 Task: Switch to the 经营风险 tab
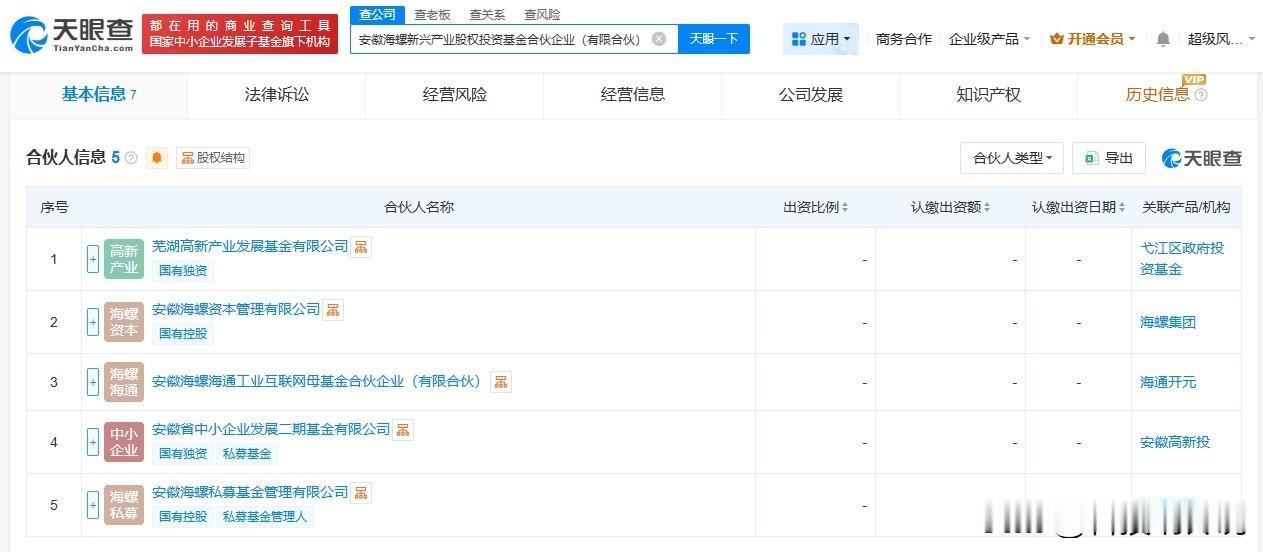(x=455, y=95)
